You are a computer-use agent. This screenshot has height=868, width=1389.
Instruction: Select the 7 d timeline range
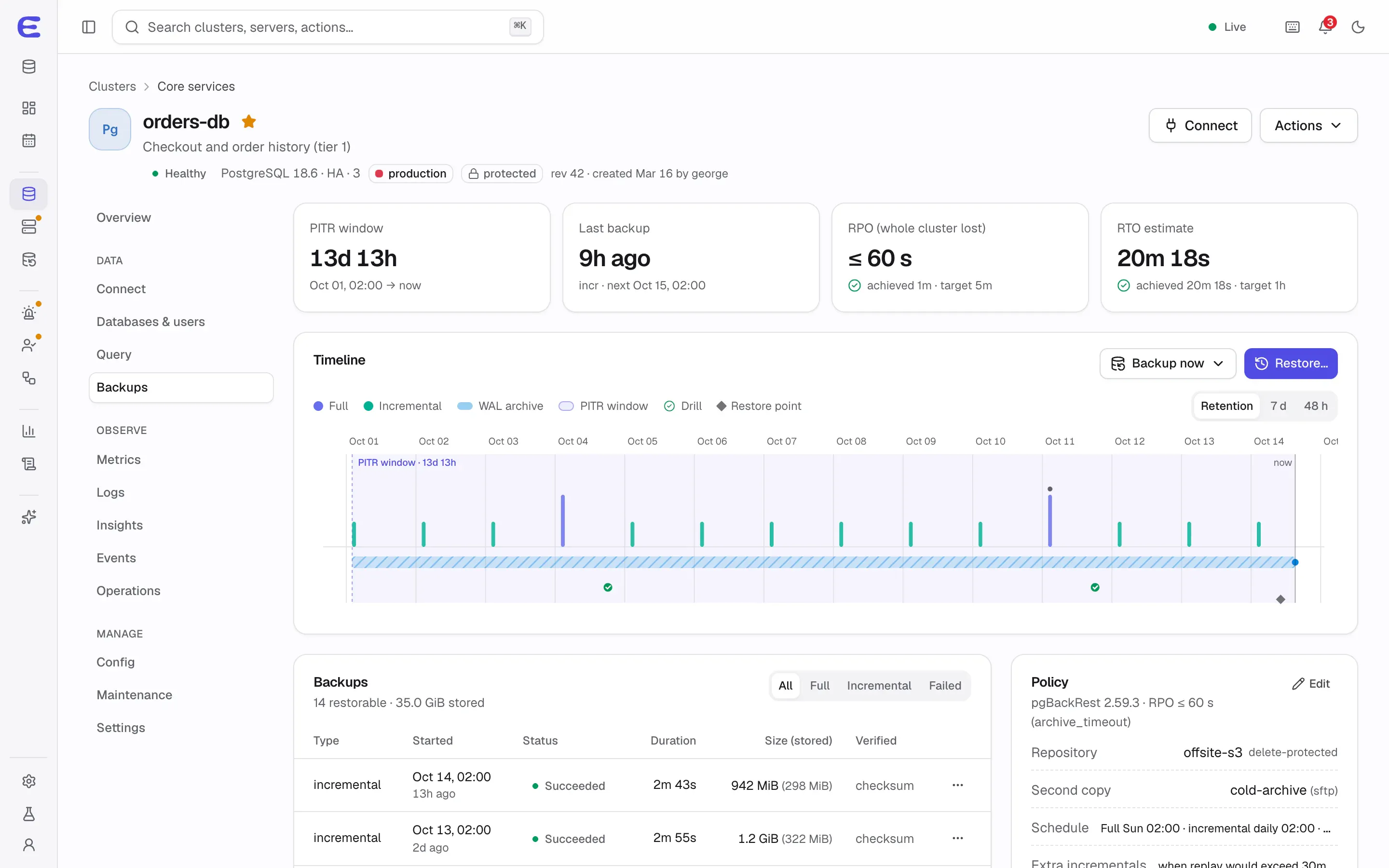1278,406
